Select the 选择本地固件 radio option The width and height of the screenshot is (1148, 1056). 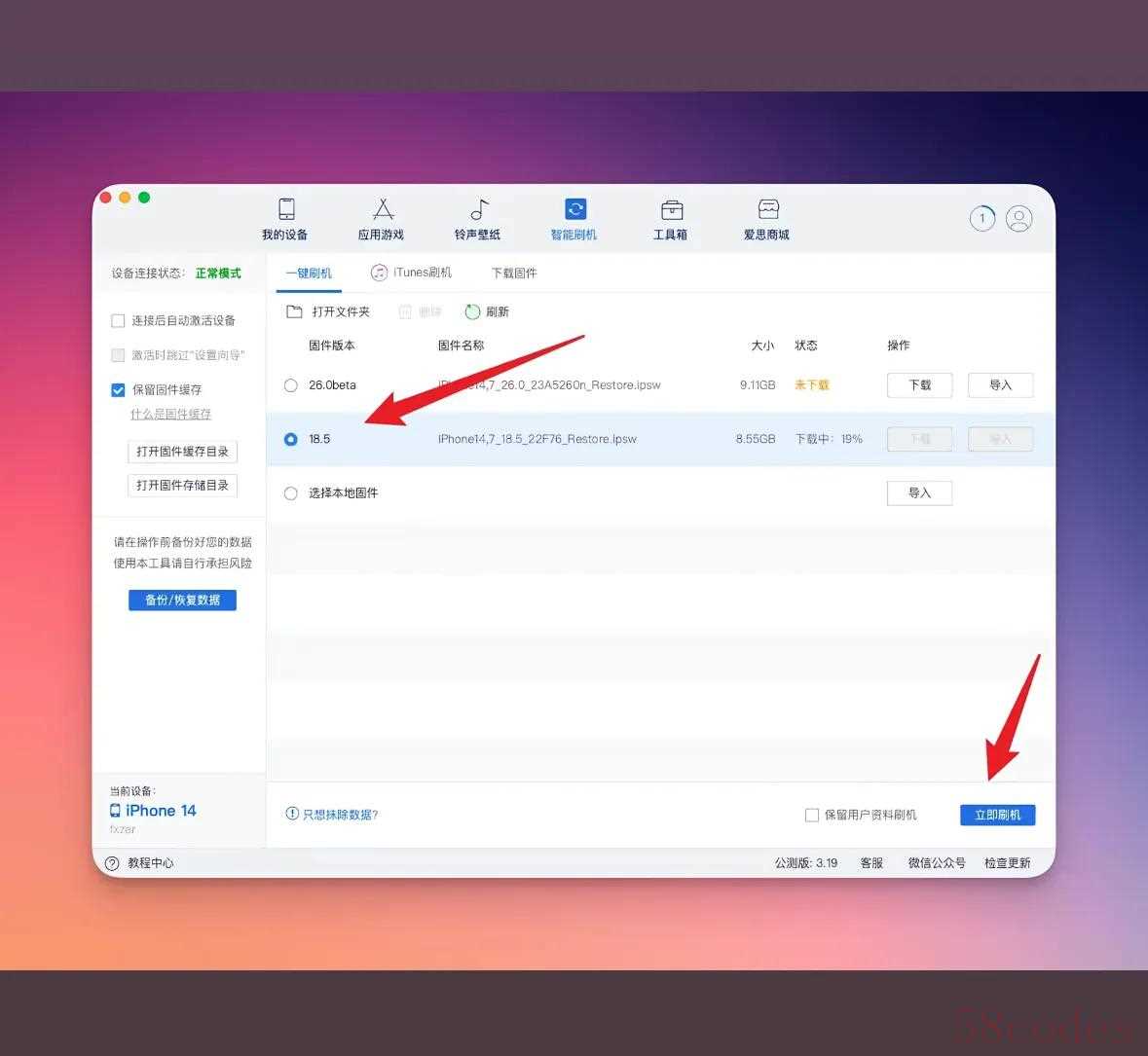[x=290, y=493]
